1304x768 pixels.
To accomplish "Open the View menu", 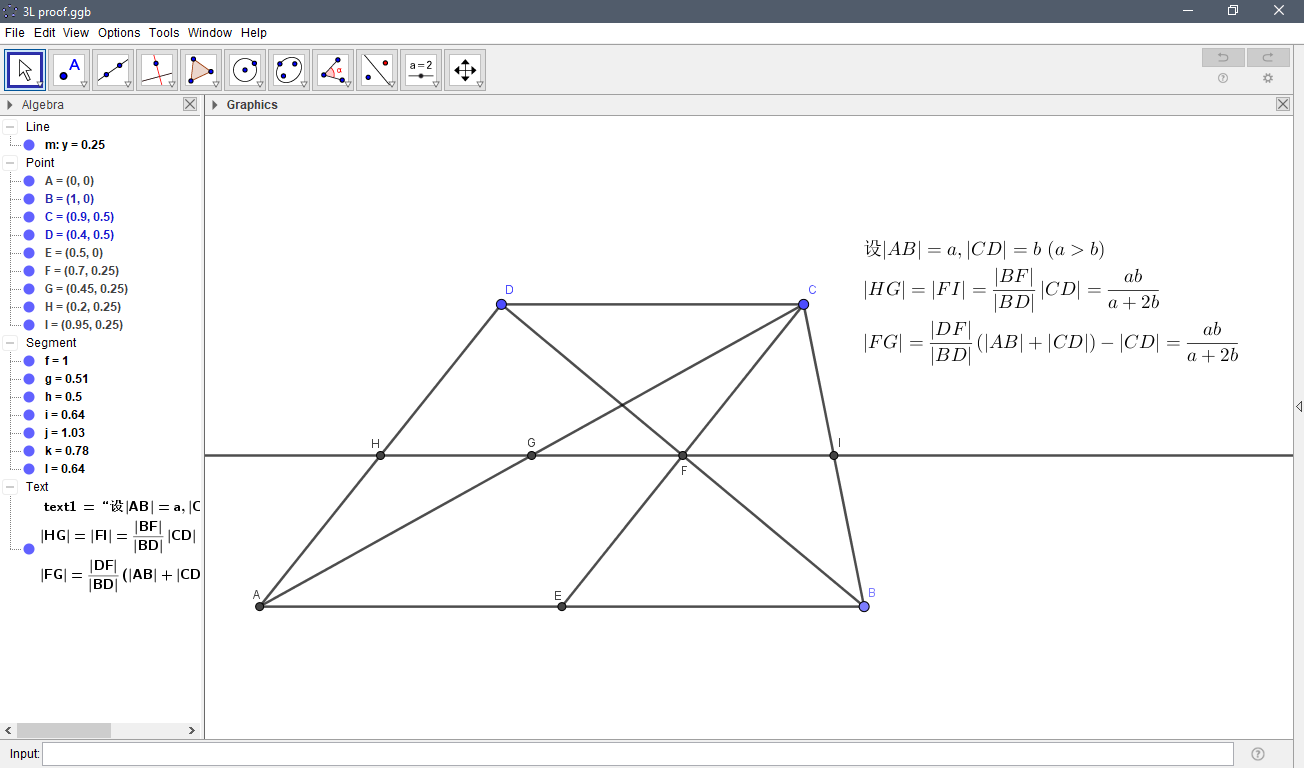I will pos(75,32).
